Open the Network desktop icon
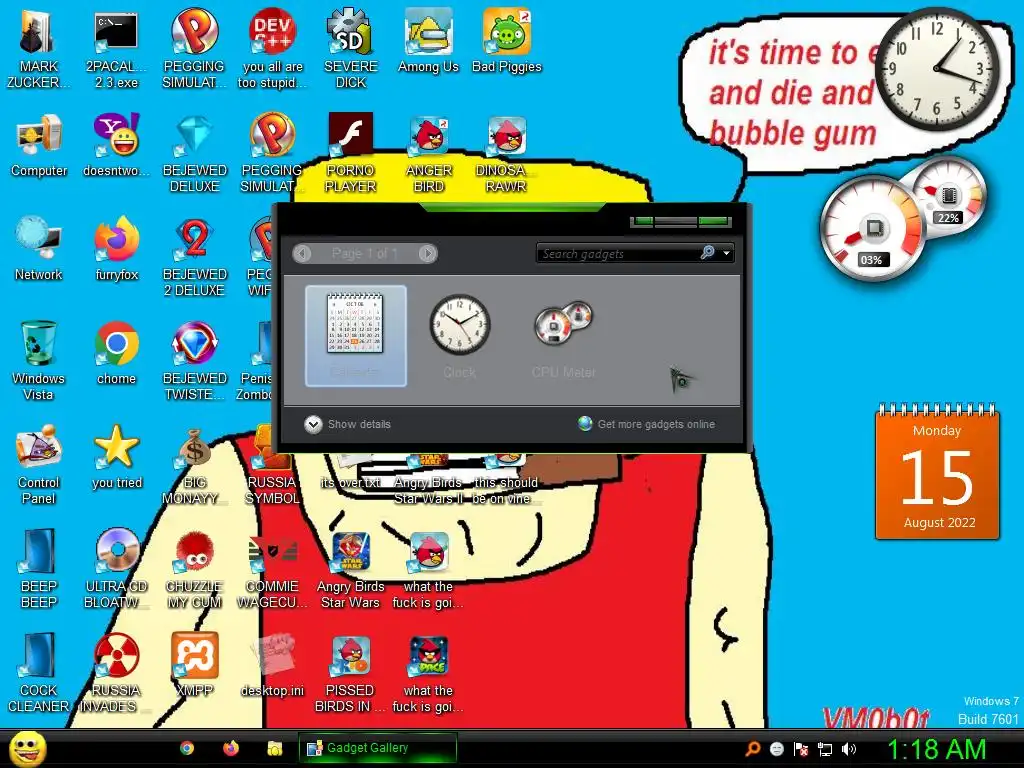This screenshot has height=768, width=1024. coord(39,248)
